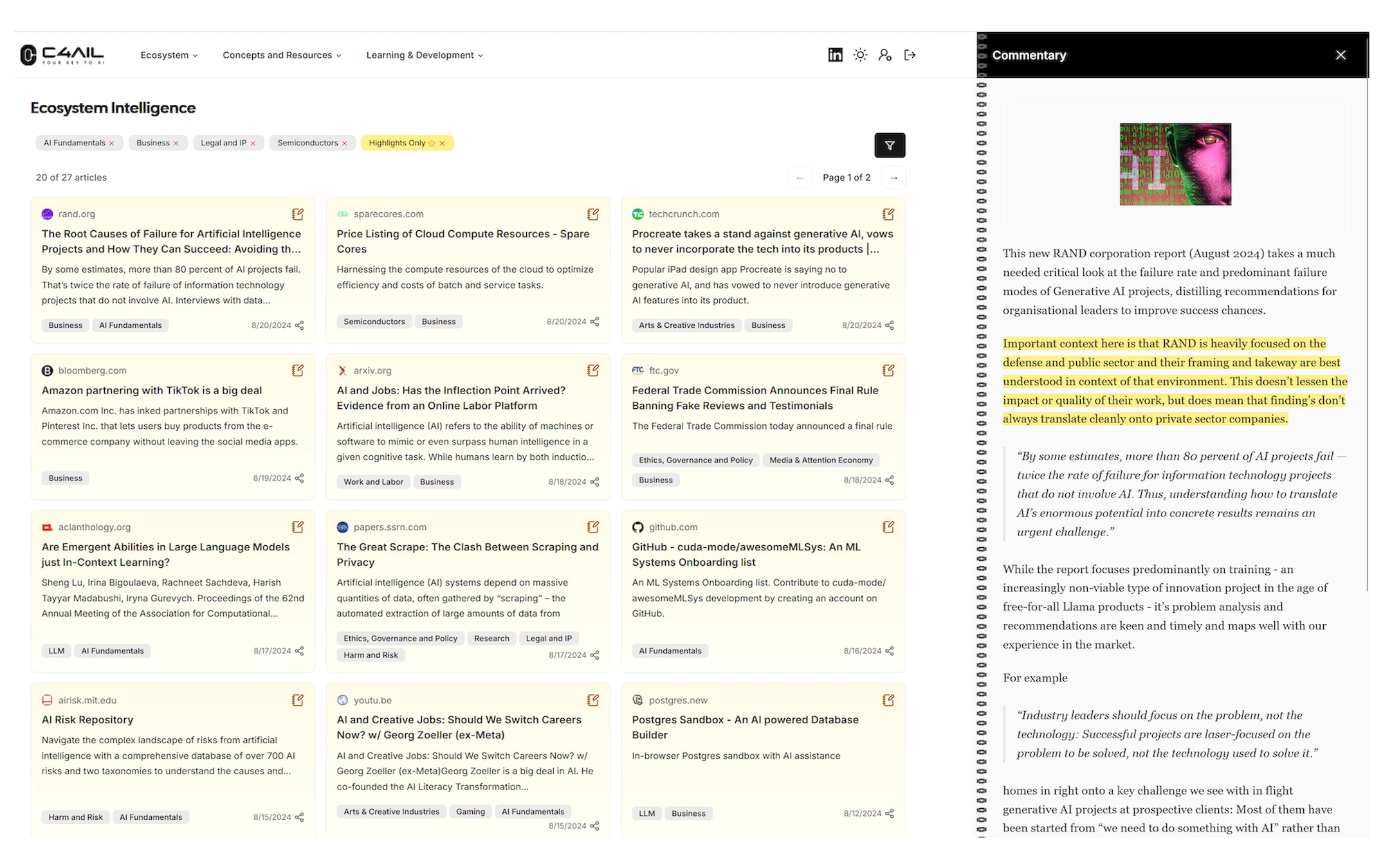This screenshot has height=868, width=1383.
Task: Click share icon on bloomberg.com card
Action: click(300, 478)
